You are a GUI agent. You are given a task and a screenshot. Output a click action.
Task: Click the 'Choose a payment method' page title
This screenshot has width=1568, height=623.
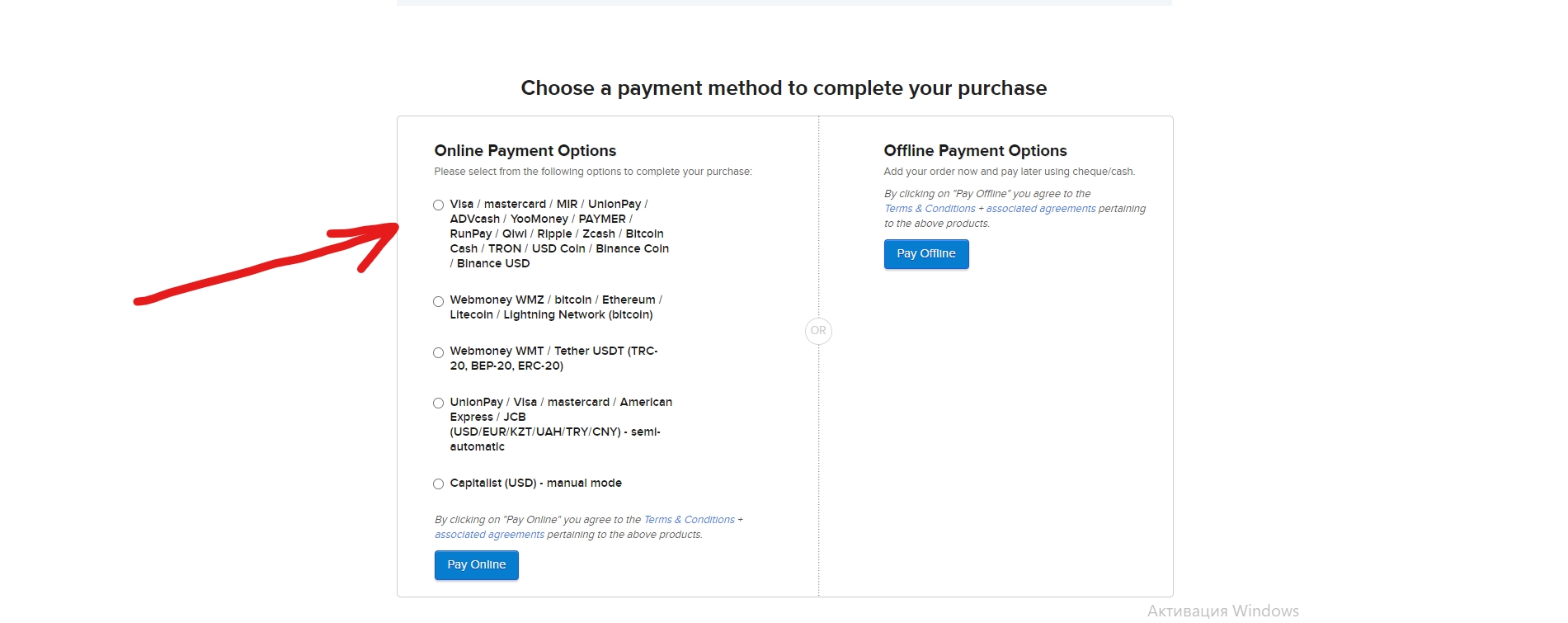coord(784,88)
